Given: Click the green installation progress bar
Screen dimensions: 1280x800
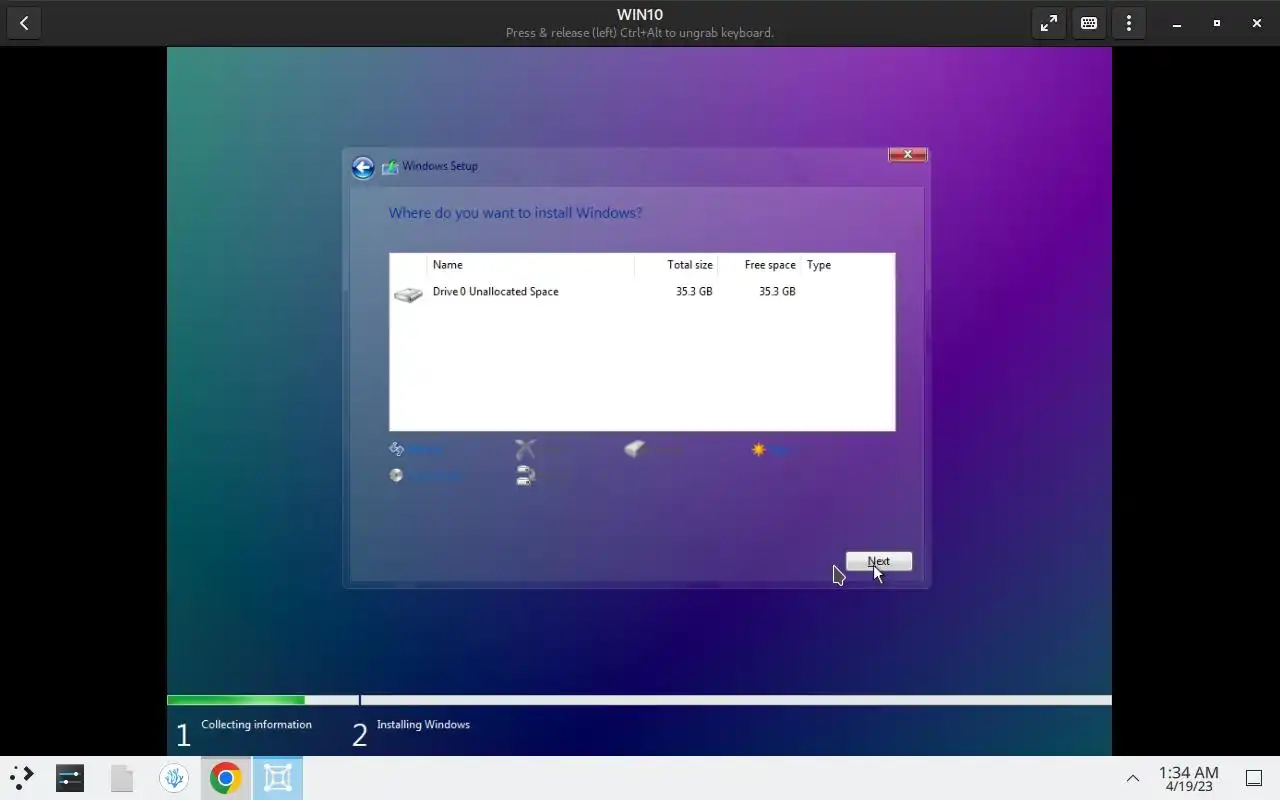Looking at the screenshot, I should pyautogui.click(x=236, y=700).
